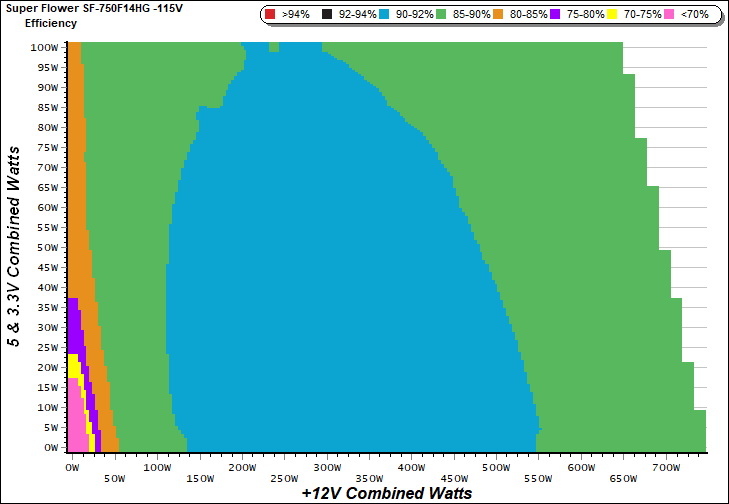Click the +12V Combined Watts axis title
729x504 pixels.
[x=386, y=493]
